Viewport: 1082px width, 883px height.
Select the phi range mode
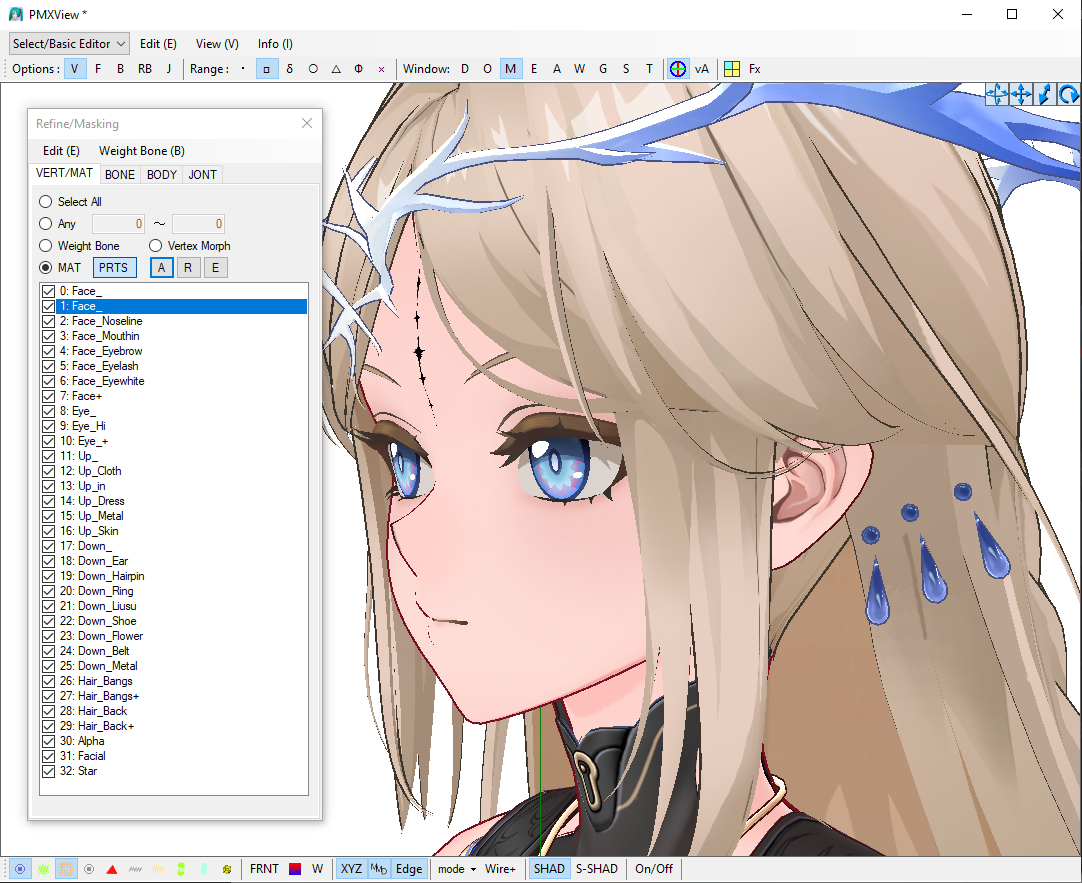point(359,69)
